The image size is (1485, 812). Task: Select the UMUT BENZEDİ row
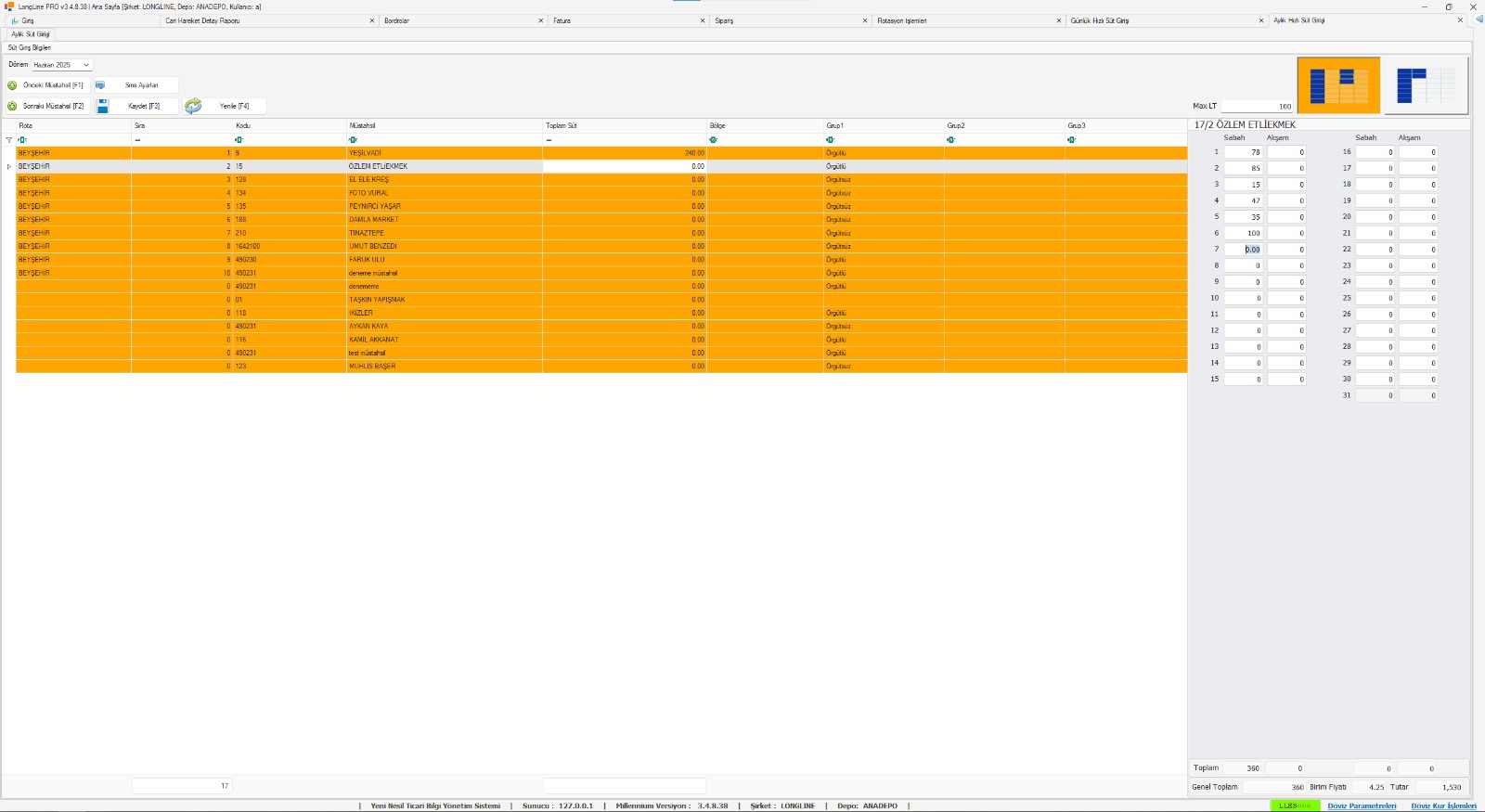pos(601,247)
